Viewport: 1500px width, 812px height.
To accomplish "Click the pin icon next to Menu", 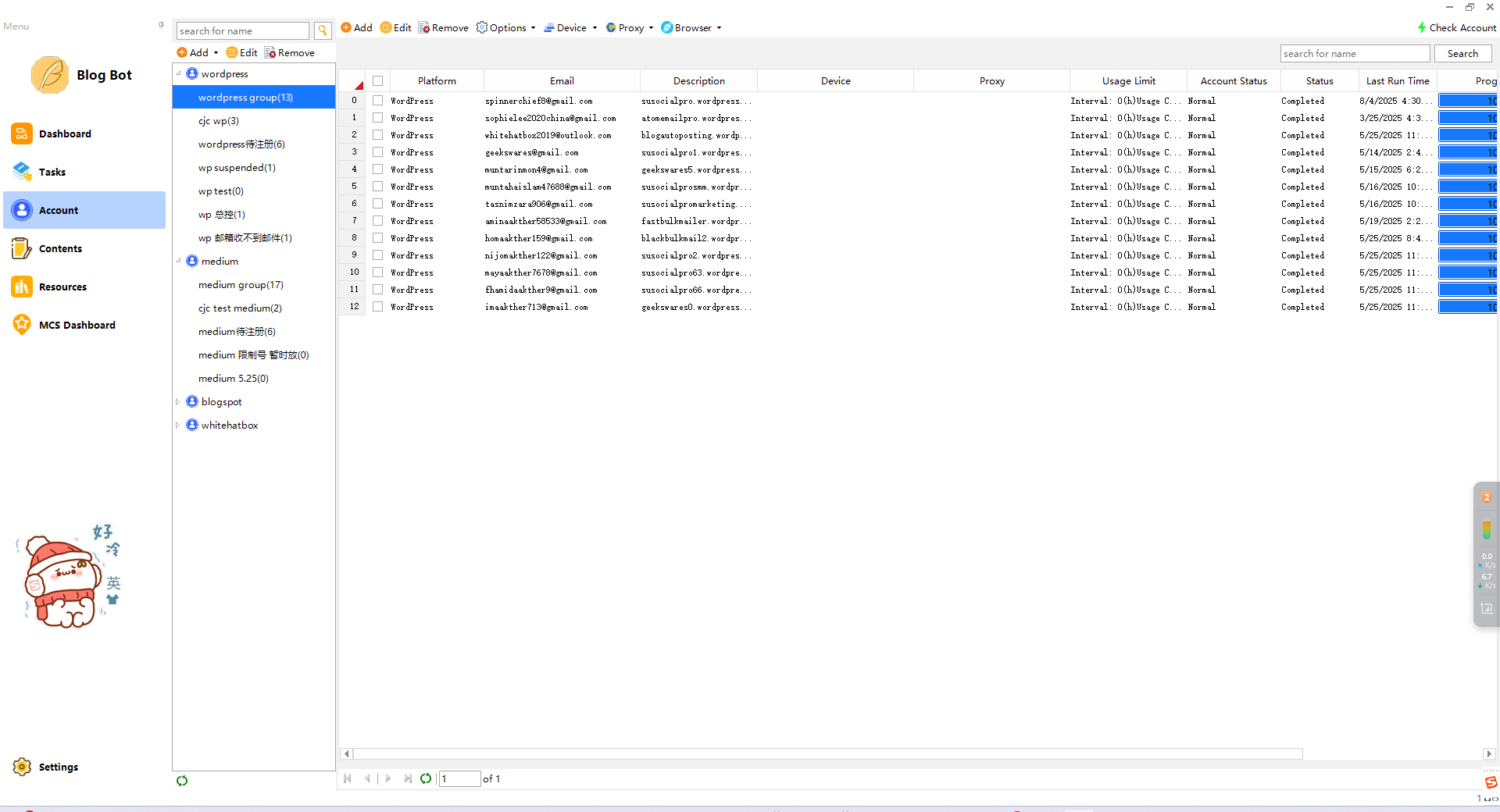I will (x=161, y=26).
